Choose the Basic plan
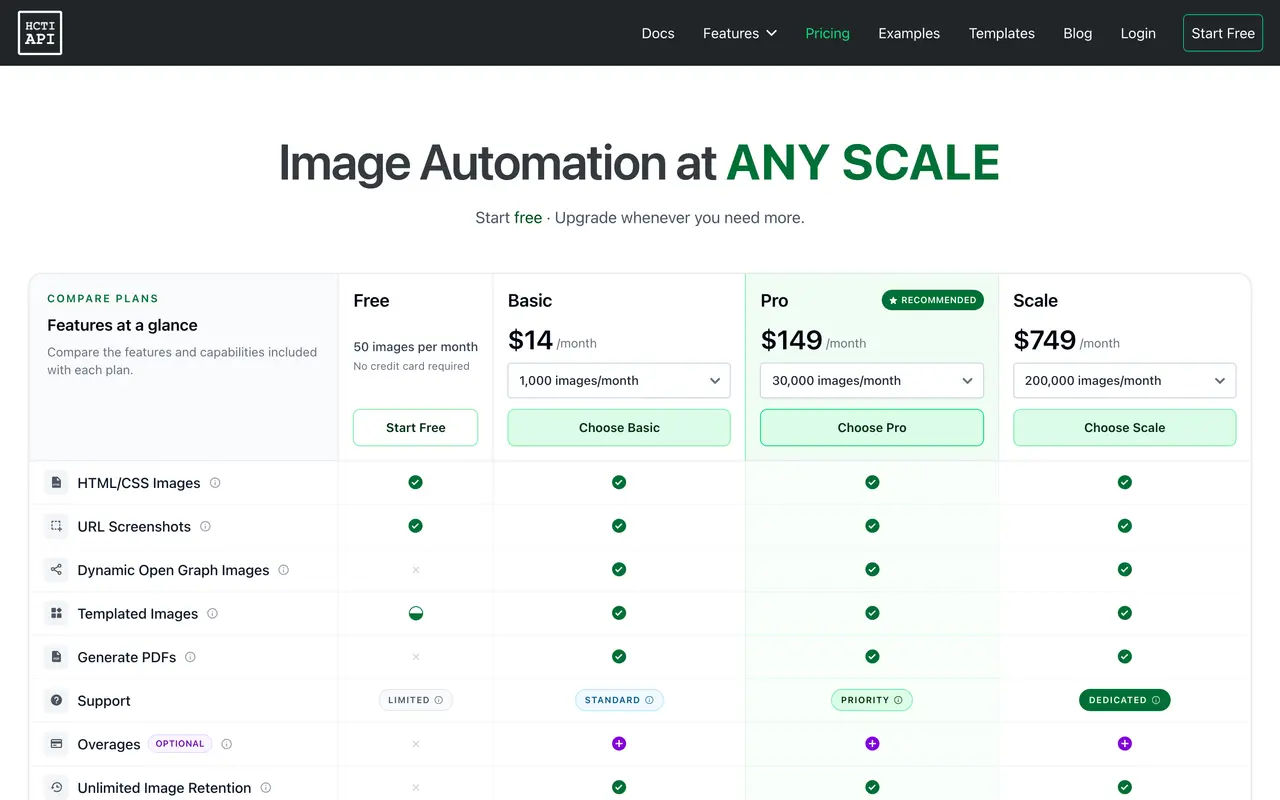The height and width of the screenshot is (800, 1280). pyautogui.click(x=619, y=427)
